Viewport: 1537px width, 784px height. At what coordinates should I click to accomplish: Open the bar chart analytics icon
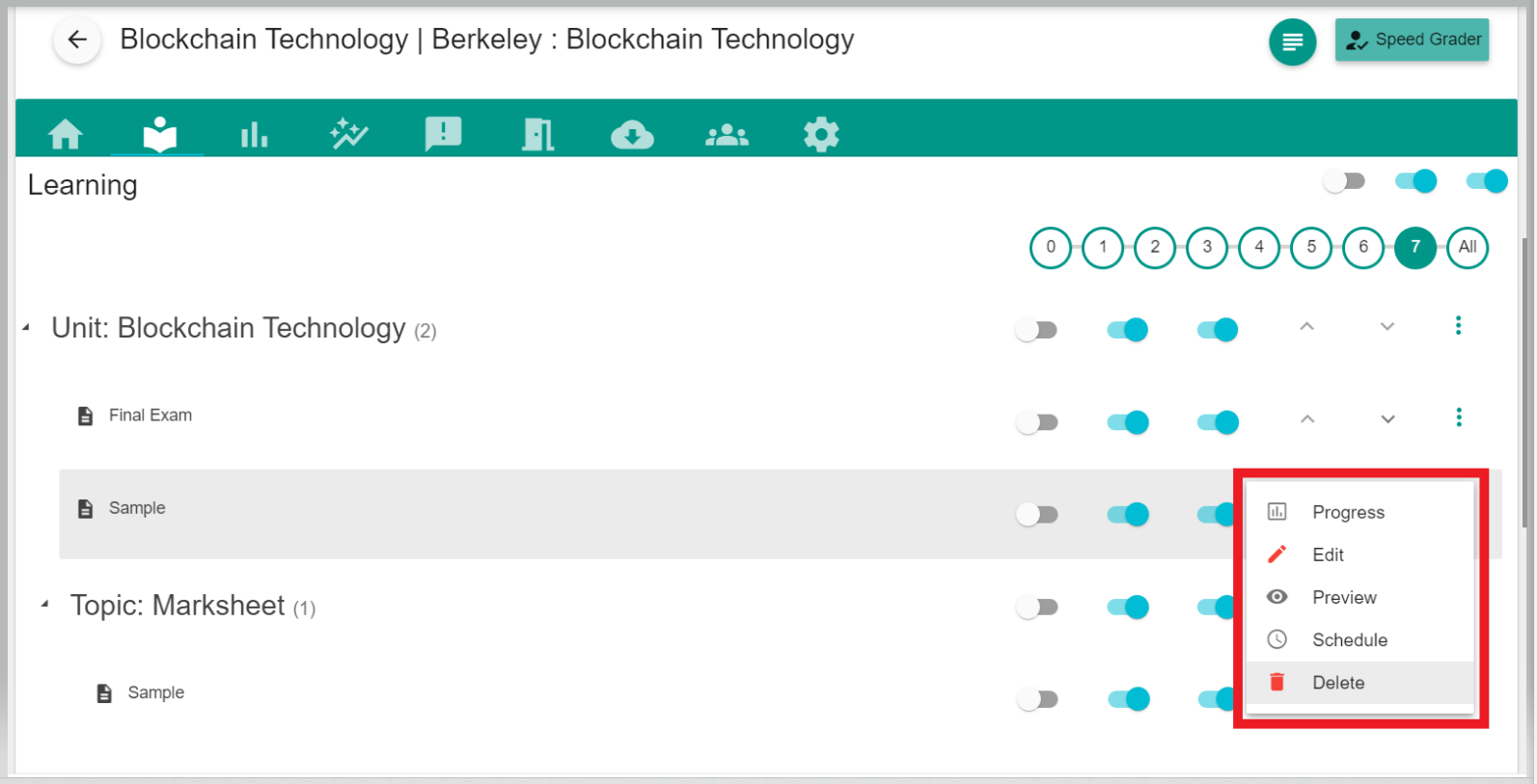click(x=254, y=134)
